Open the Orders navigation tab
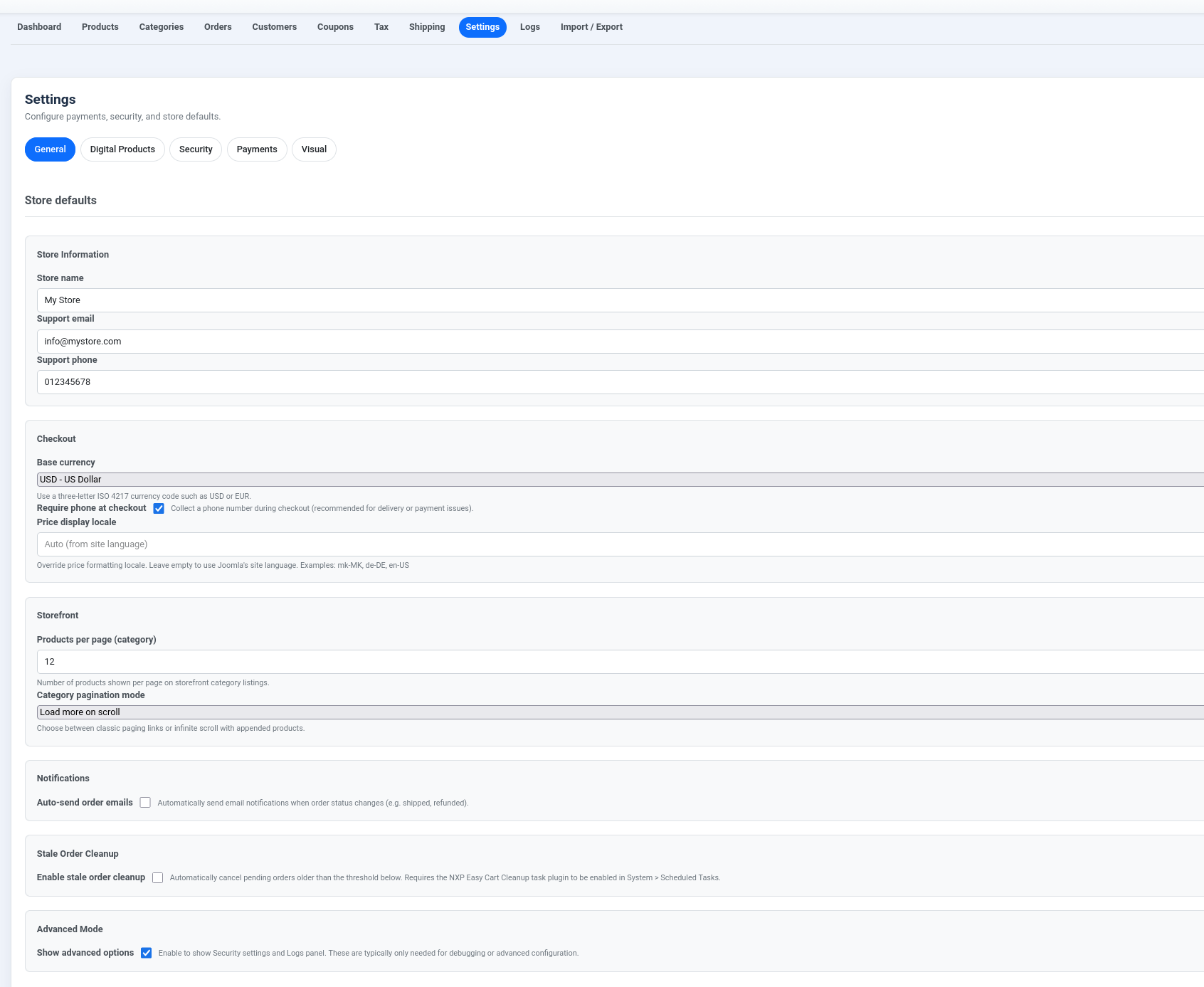Image resolution: width=1204 pixels, height=987 pixels. (x=218, y=27)
